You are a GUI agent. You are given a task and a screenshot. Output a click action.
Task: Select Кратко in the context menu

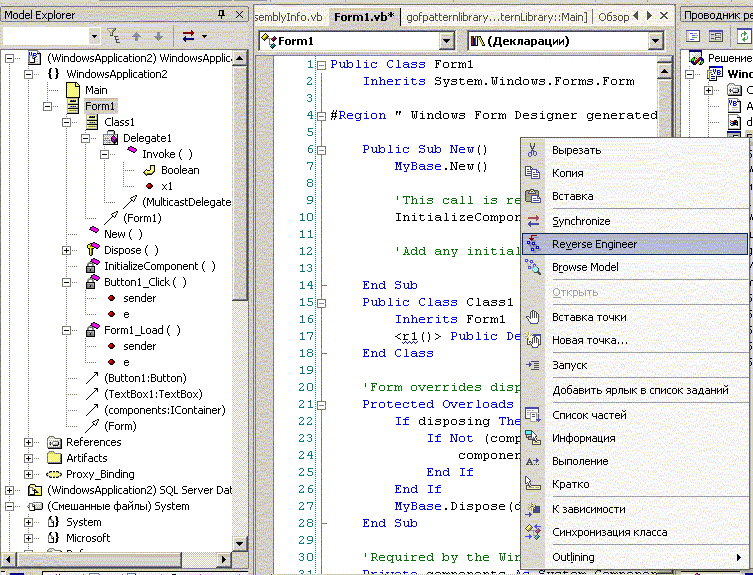coord(634,484)
